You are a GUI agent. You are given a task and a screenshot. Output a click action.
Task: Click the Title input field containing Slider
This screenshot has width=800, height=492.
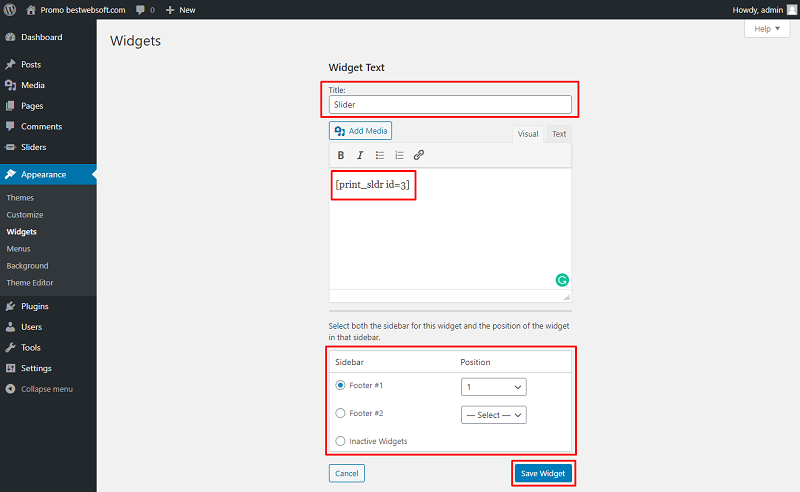point(450,105)
